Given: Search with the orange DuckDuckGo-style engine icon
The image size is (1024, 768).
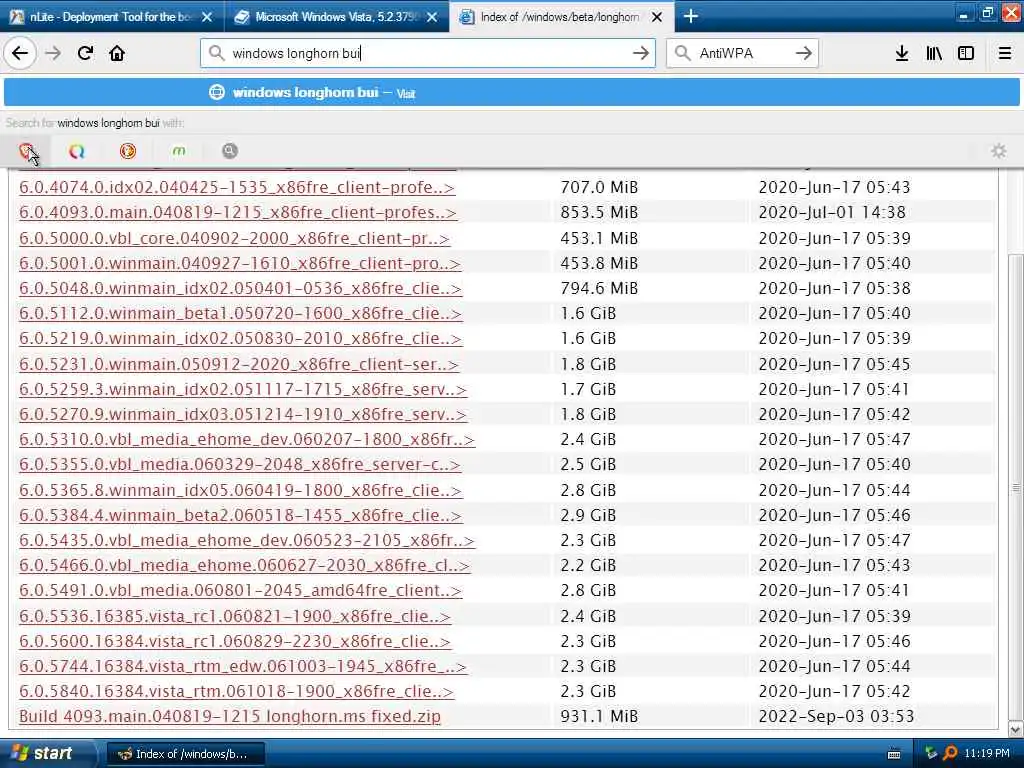Looking at the screenshot, I should point(127,151).
